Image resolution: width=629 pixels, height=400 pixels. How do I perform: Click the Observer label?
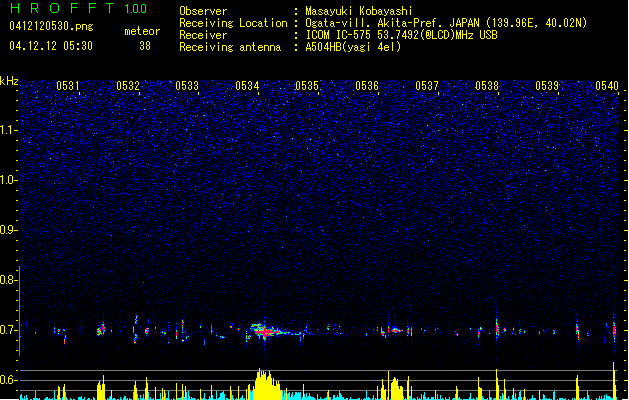coord(203,11)
